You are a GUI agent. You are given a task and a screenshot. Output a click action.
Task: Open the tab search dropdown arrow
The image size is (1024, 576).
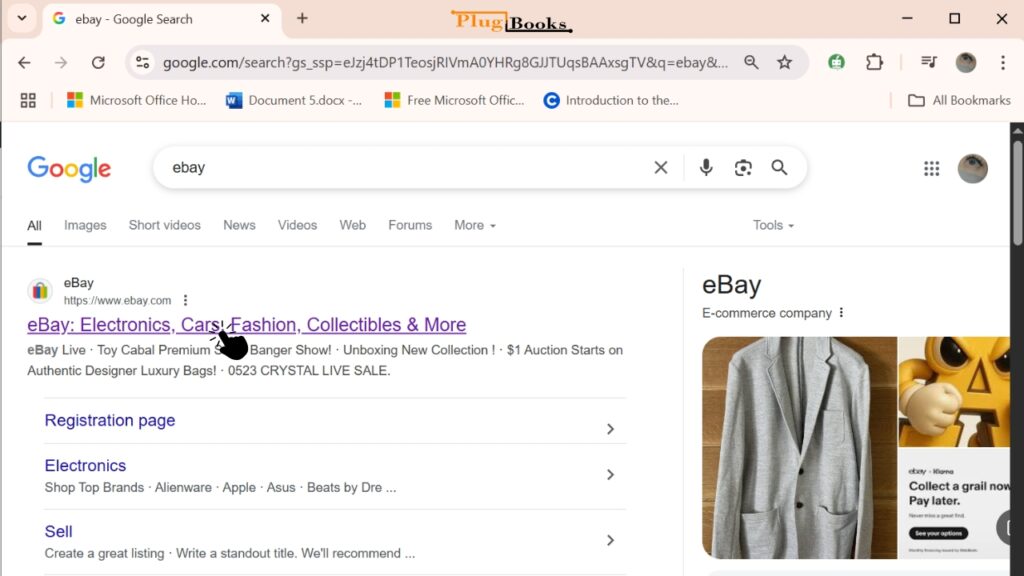point(22,18)
